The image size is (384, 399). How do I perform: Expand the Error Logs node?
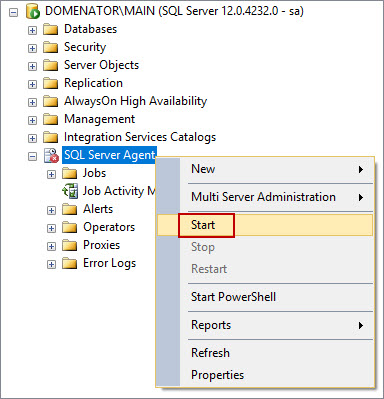[x=51, y=264]
